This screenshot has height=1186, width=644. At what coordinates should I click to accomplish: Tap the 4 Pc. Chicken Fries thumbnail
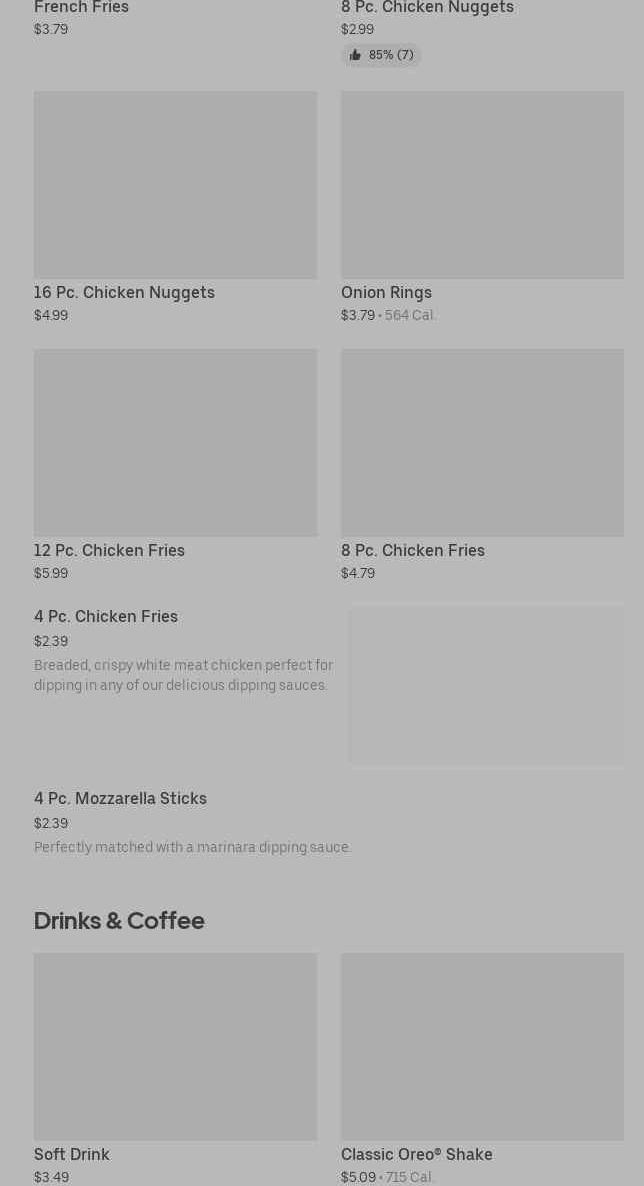click(x=486, y=686)
